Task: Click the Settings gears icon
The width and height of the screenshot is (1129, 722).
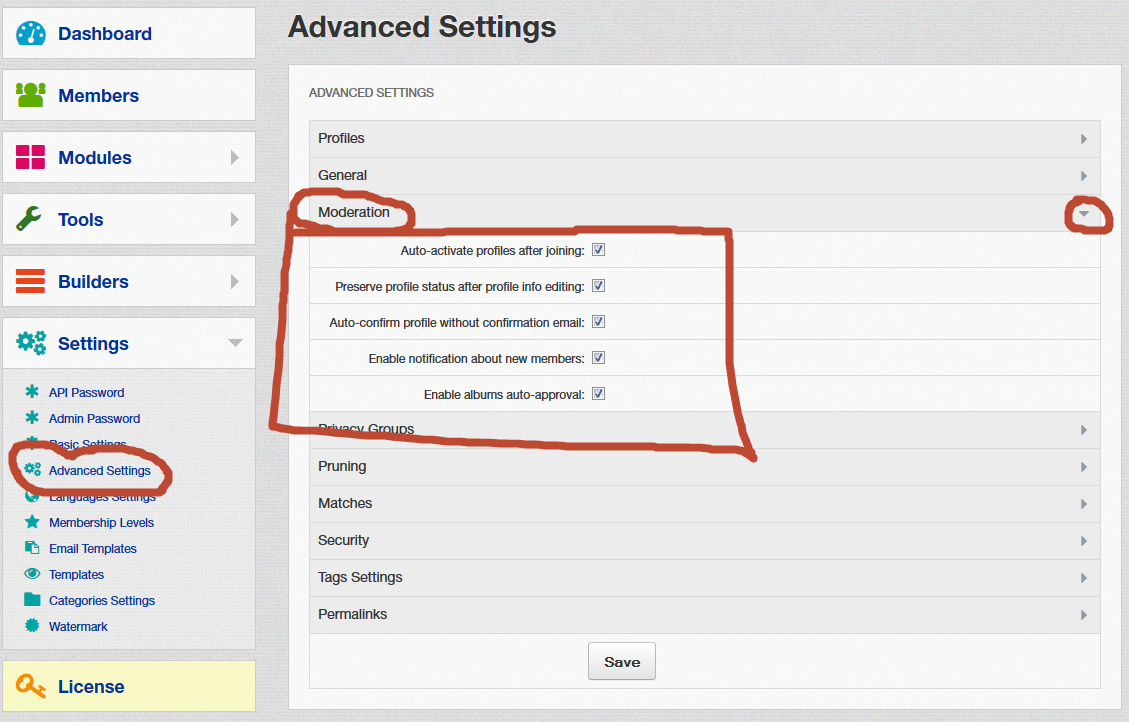Action: (x=31, y=344)
